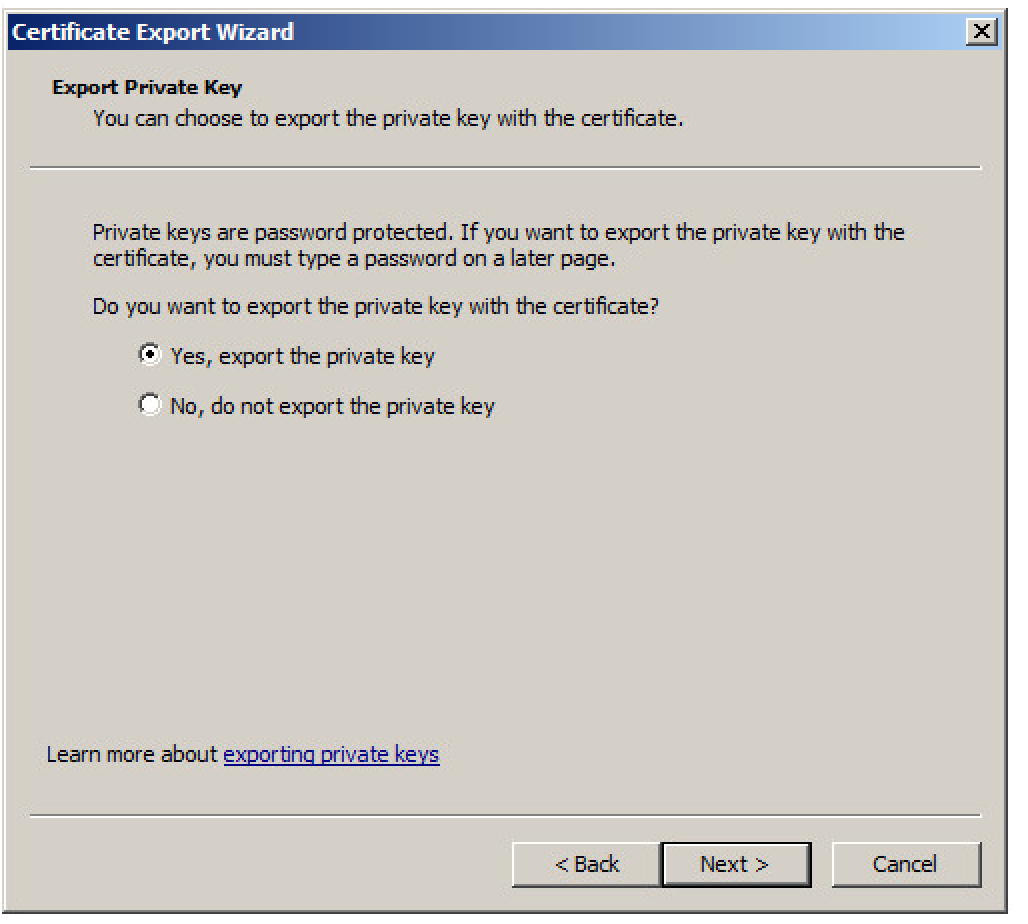Click the "Certificate Export Wizard" title text

coord(153,32)
